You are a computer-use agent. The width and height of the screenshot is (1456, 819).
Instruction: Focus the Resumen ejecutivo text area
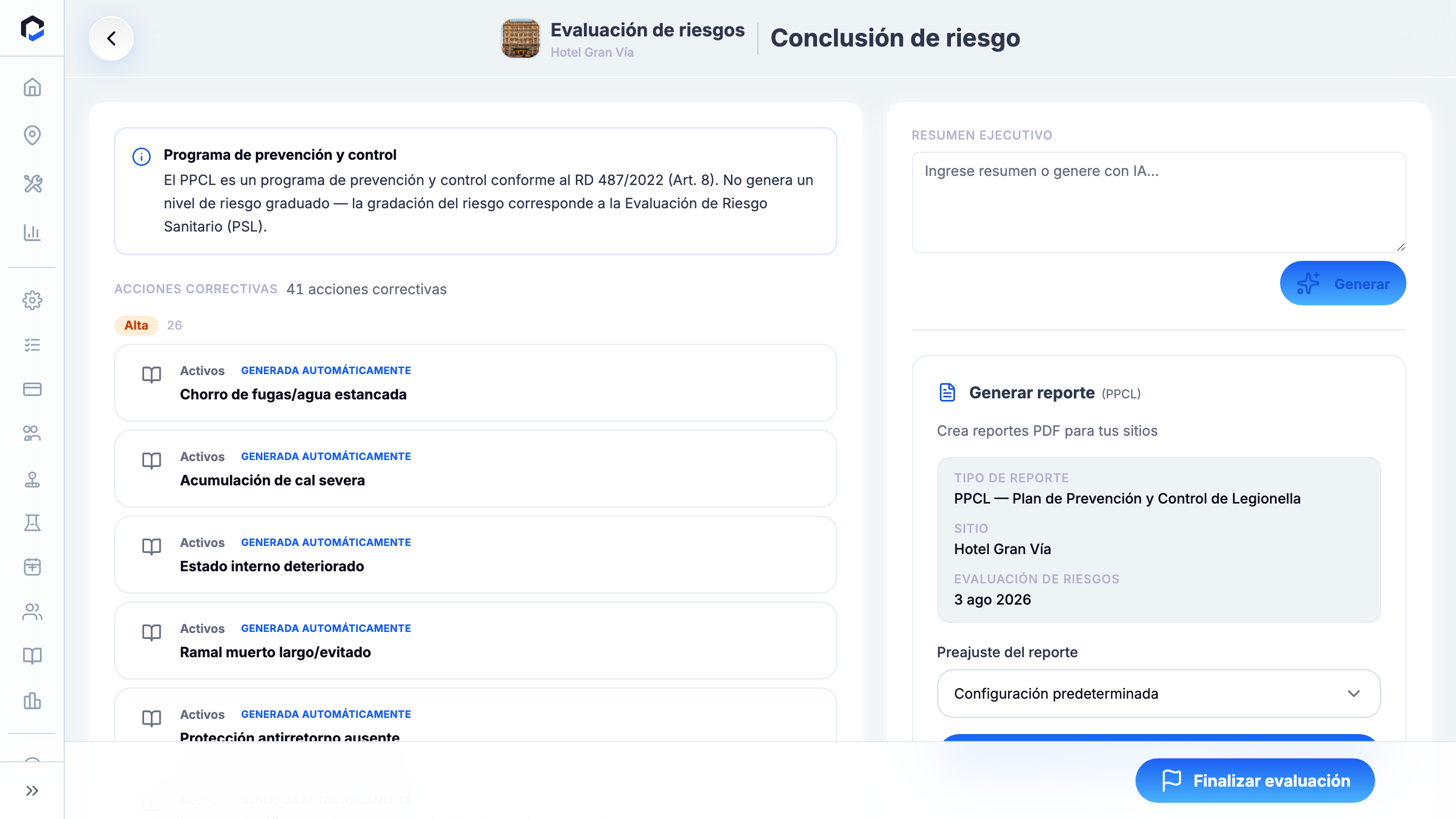(1159, 202)
